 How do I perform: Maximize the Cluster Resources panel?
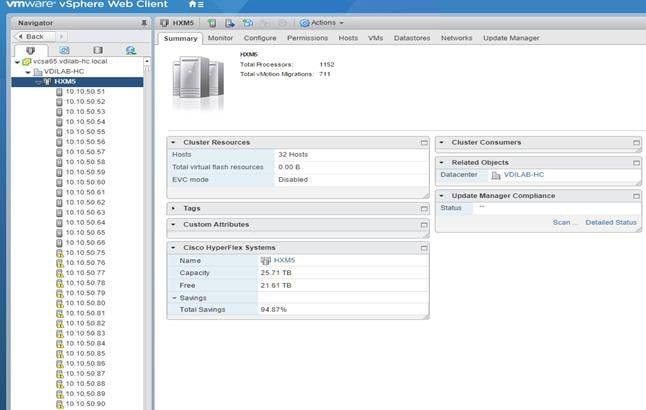[424, 143]
